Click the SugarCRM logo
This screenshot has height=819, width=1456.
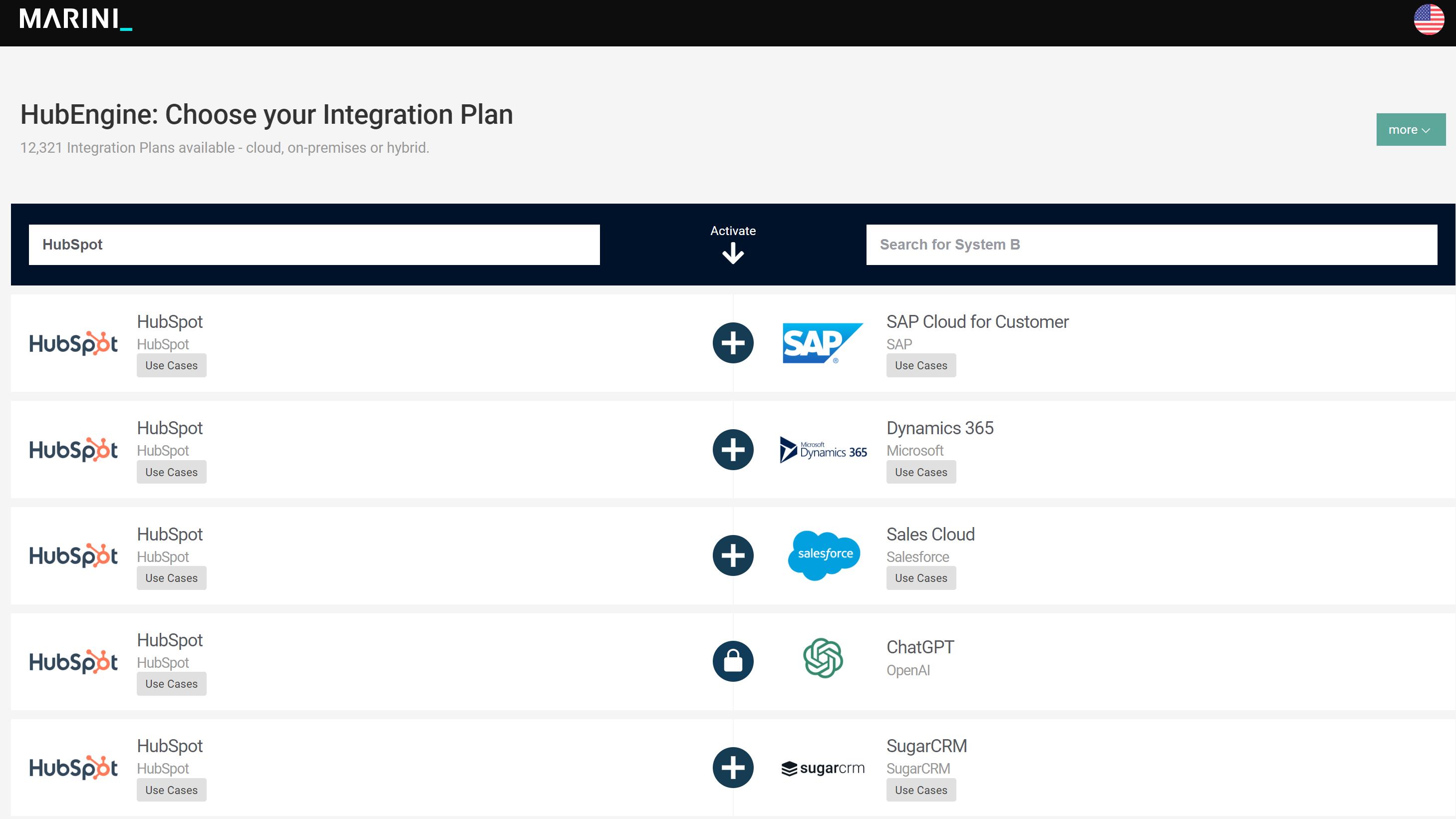tap(823, 768)
